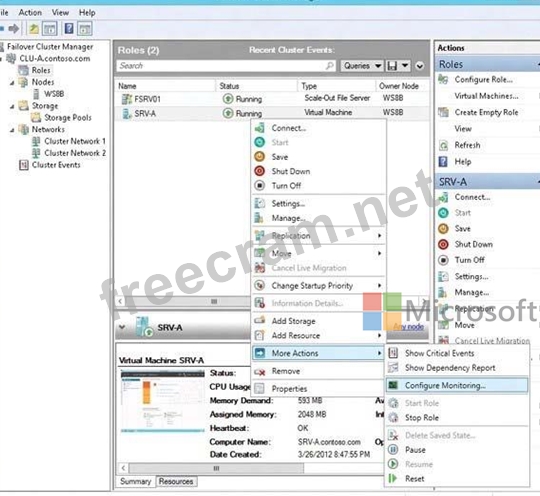Click the round expand chevron beside Queries
Screen dimensions: 540x496
(x=419, y=65)
